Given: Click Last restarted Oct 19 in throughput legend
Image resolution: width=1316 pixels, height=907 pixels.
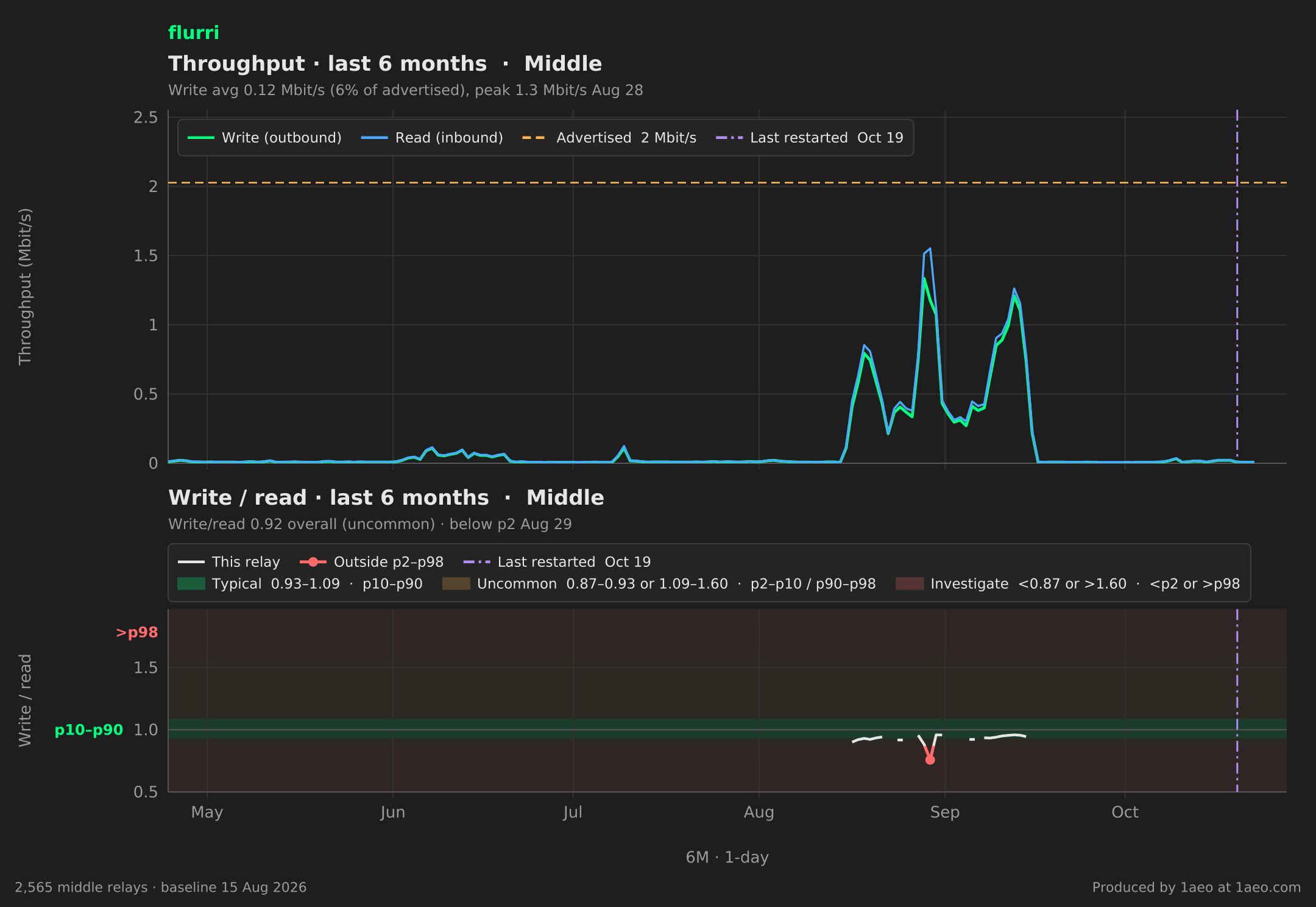Looking at the screenshot, I should click(x=810, y=138).
